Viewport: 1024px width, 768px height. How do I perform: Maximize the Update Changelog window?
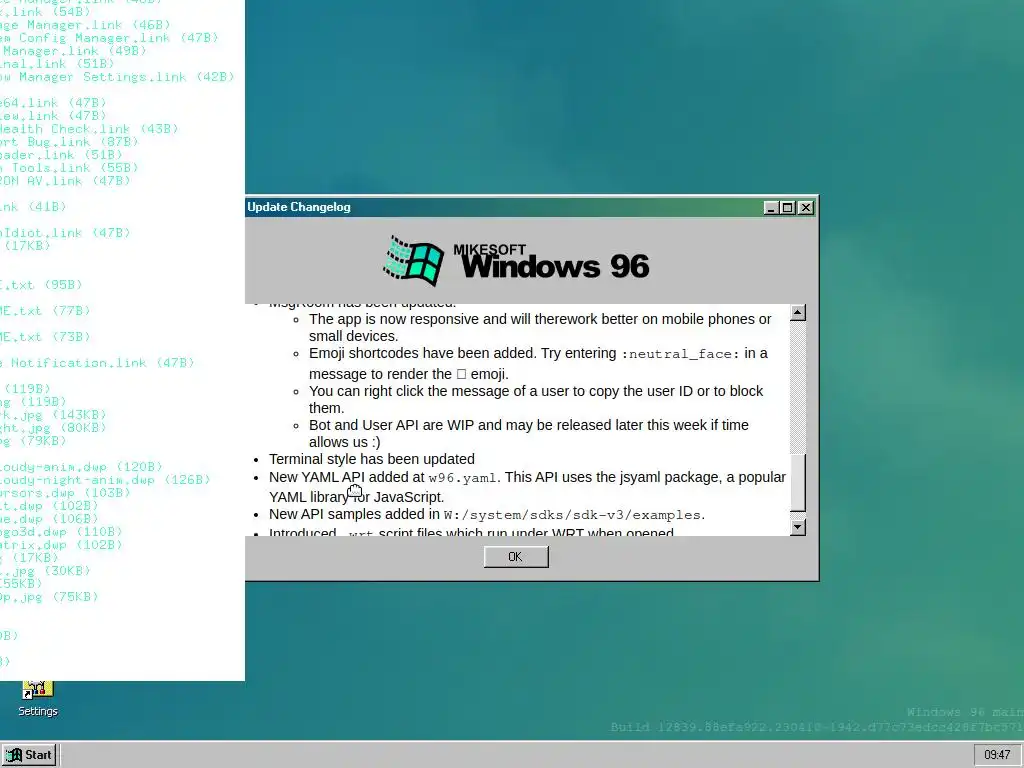pyautogui.click(x=788, y=208)
